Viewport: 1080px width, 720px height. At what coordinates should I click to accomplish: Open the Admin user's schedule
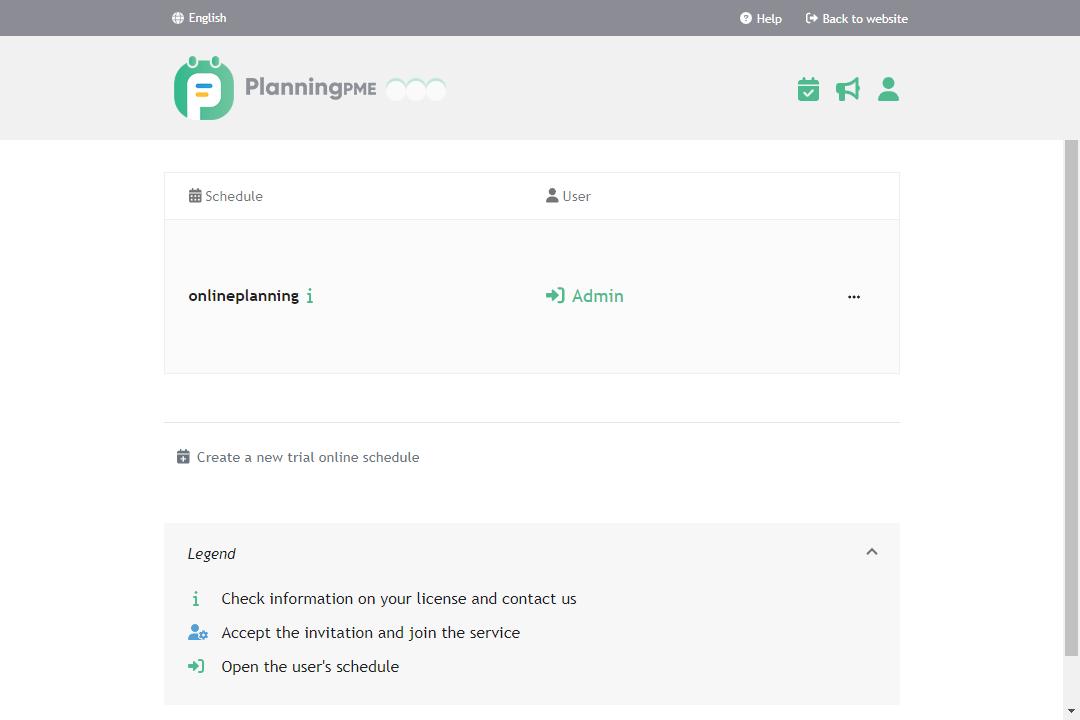point(585,296)
